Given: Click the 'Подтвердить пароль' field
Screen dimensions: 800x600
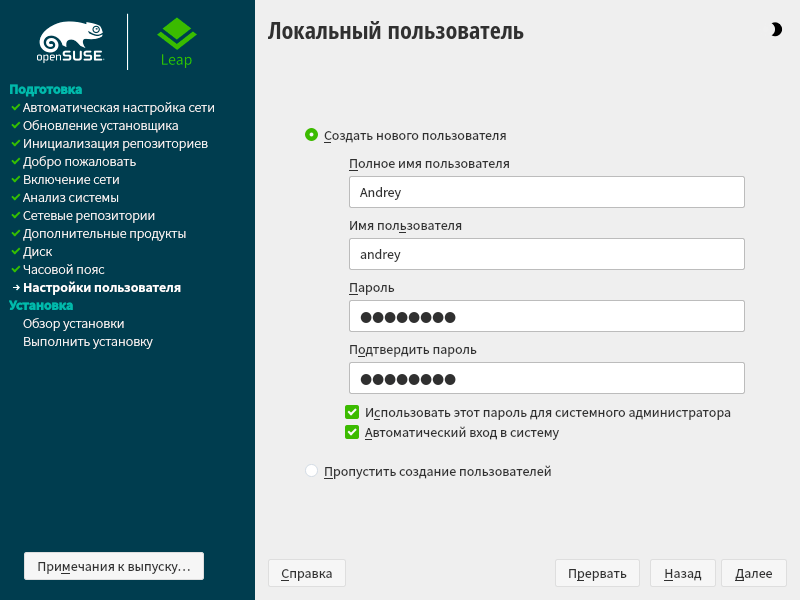Looking at the screenshot, I should [x=546, y=378].
